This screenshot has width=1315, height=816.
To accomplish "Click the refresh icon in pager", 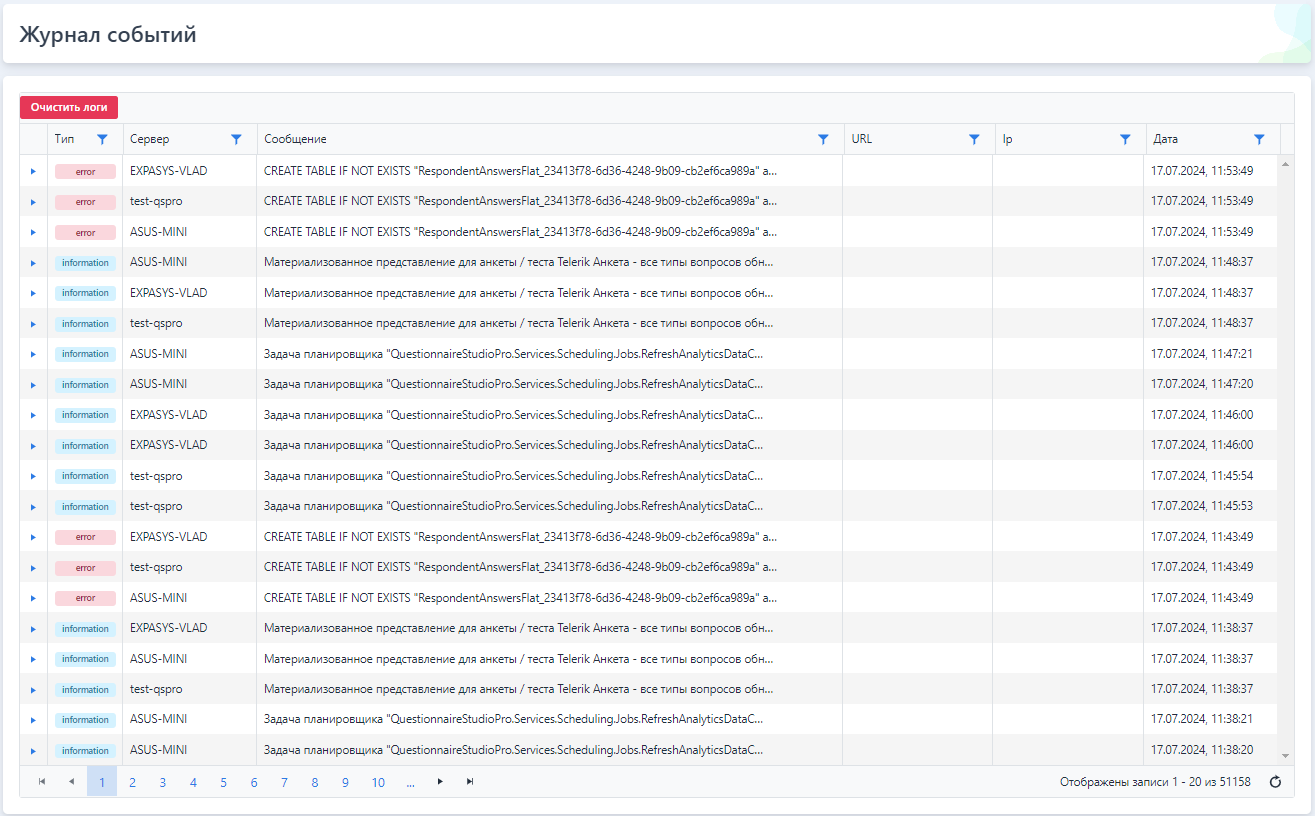I will pos(1275,782).
